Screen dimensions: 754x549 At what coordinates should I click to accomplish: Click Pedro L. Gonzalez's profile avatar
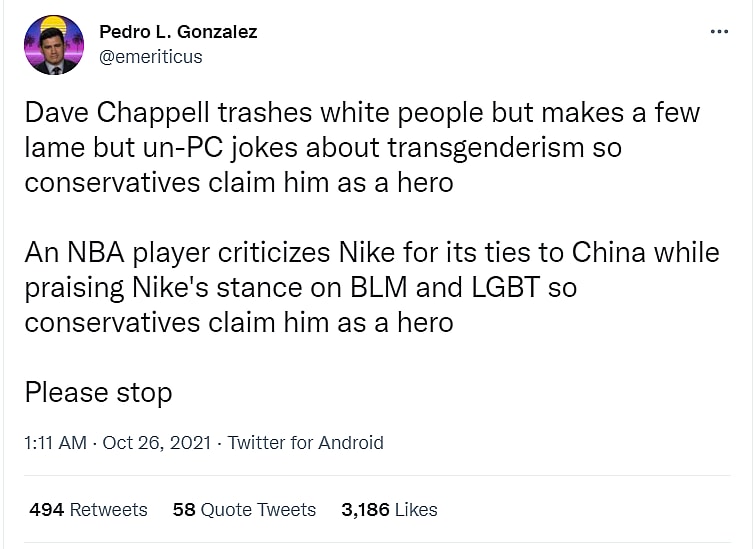pos(54,45)
